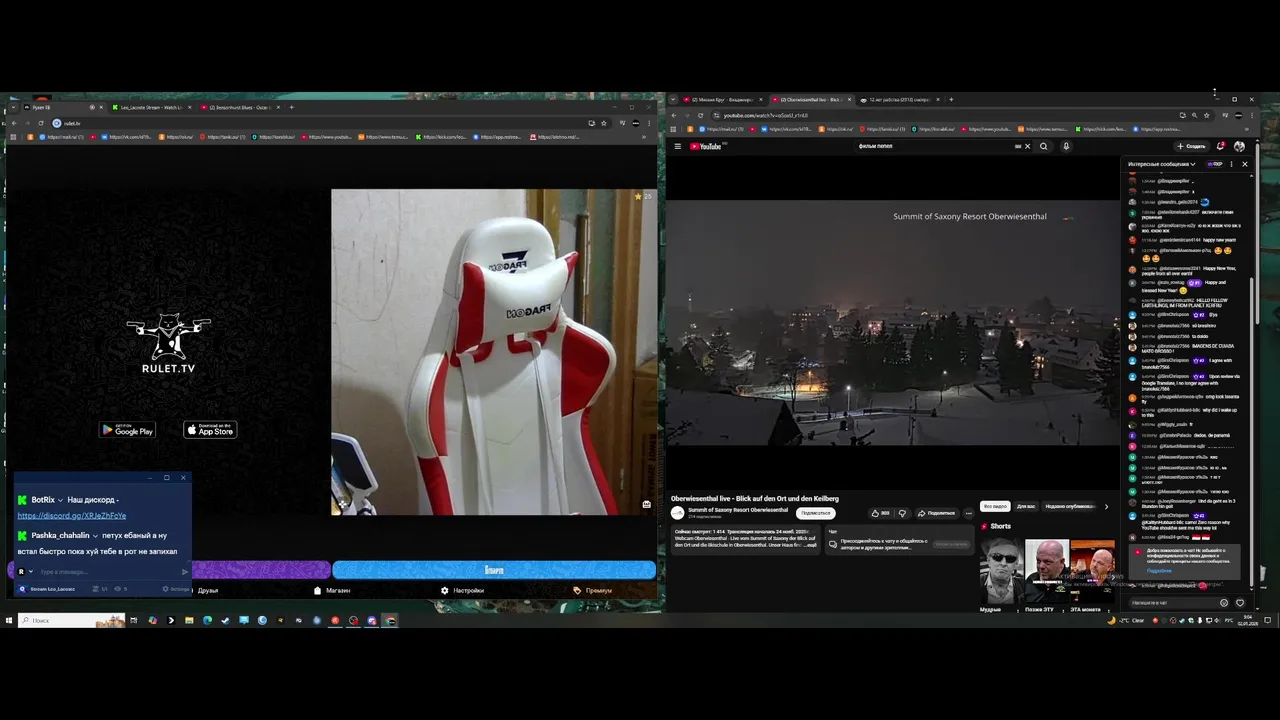Open Настройки on Rulet.tv
1280x720 pixels.
point(462,590)
